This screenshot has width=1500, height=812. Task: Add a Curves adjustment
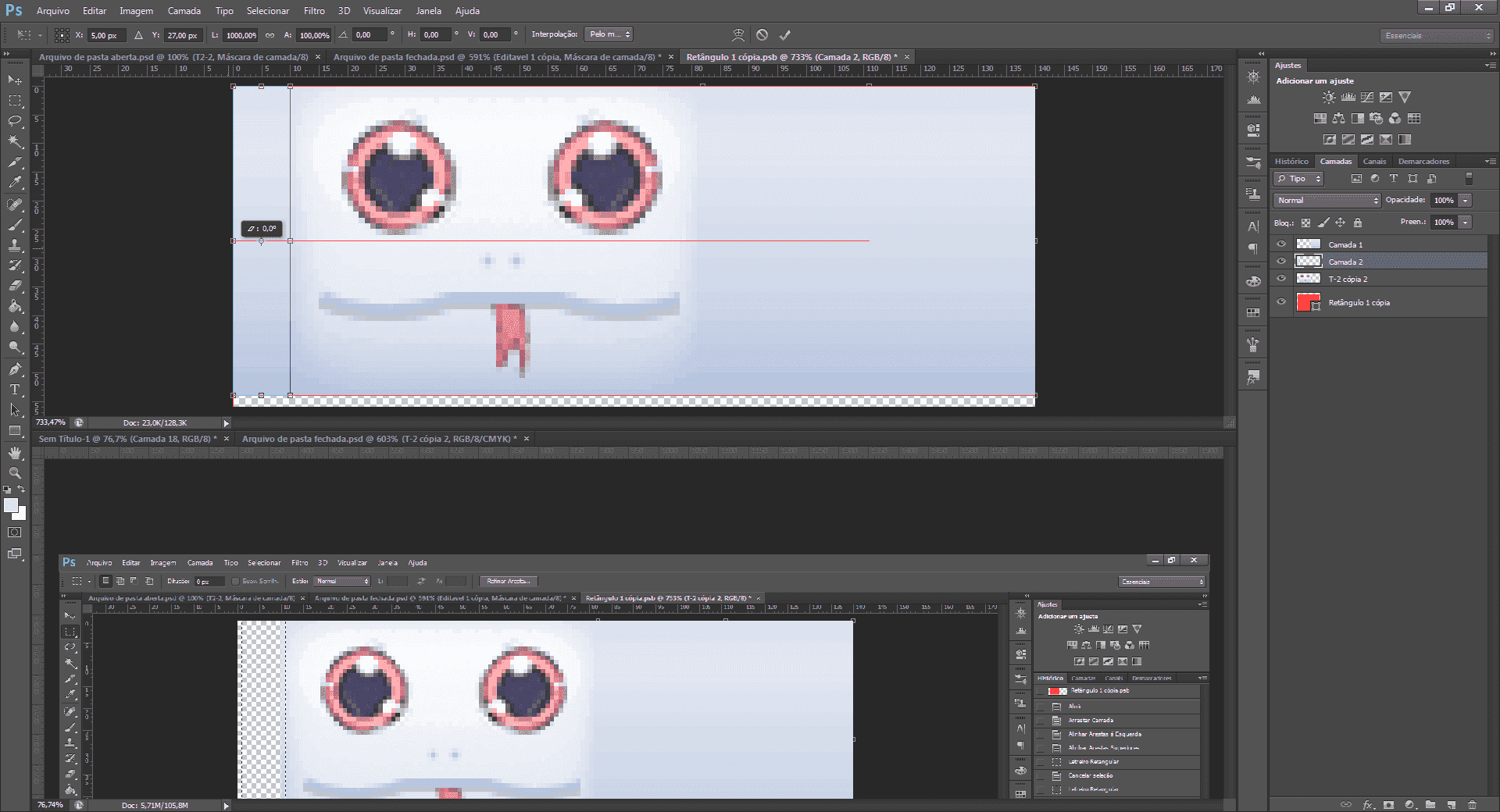[1367, 98]
